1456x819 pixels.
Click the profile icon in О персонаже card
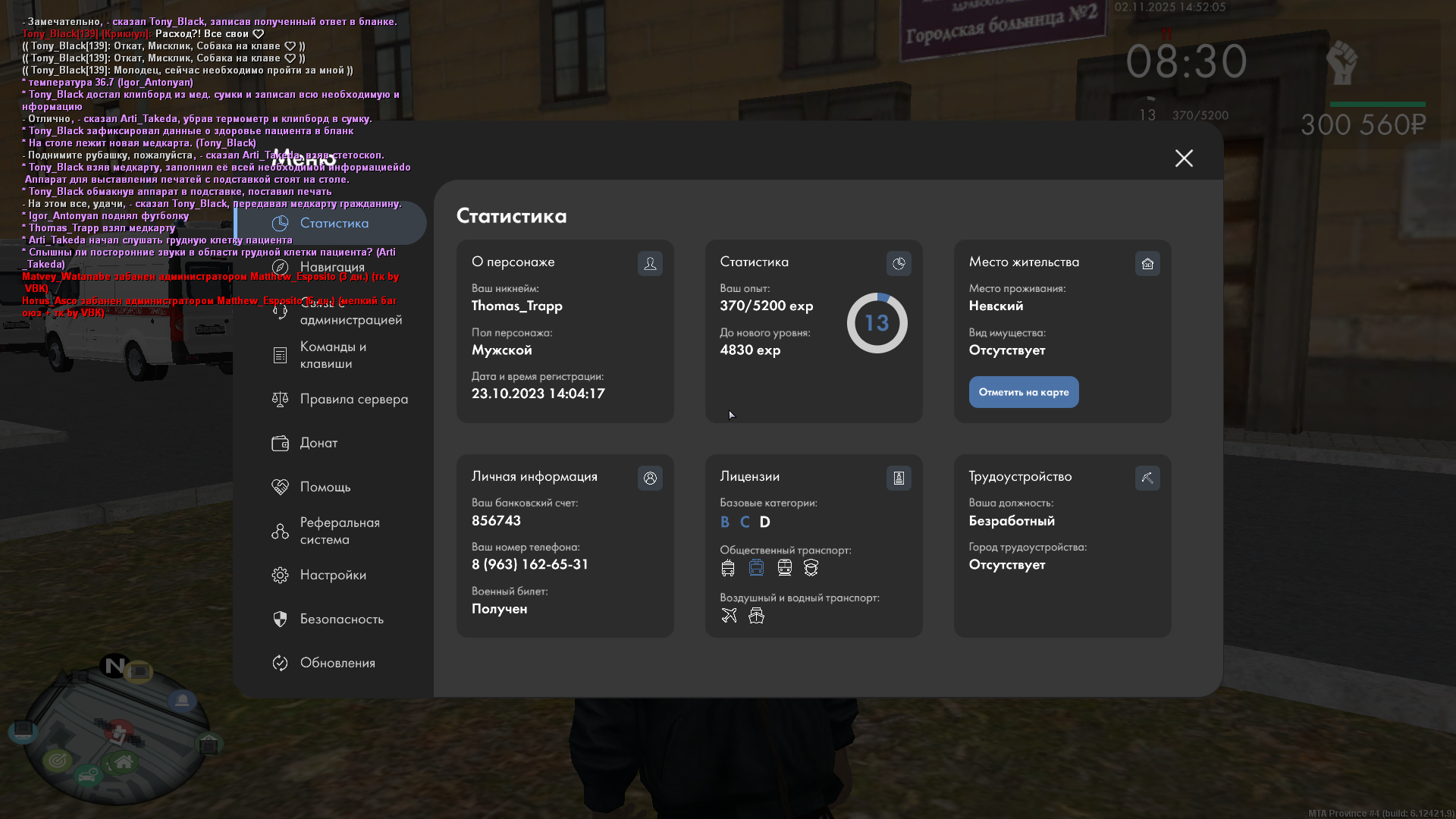coord(650,264)
